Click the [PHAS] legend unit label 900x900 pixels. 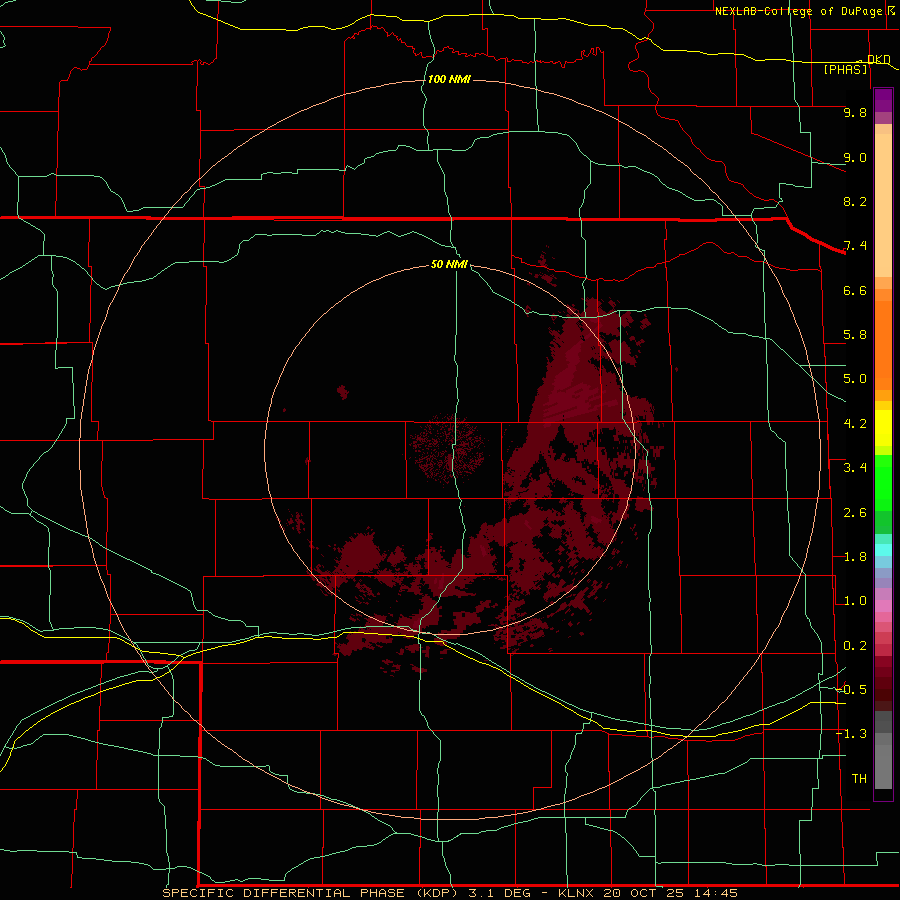(845, 69)
